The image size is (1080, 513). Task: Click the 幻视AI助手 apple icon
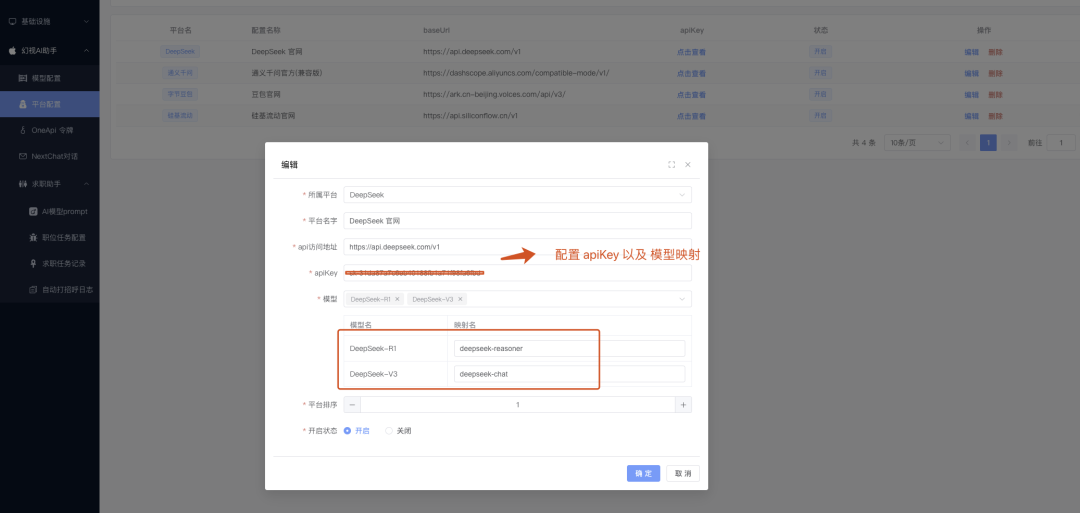[12, 50]
